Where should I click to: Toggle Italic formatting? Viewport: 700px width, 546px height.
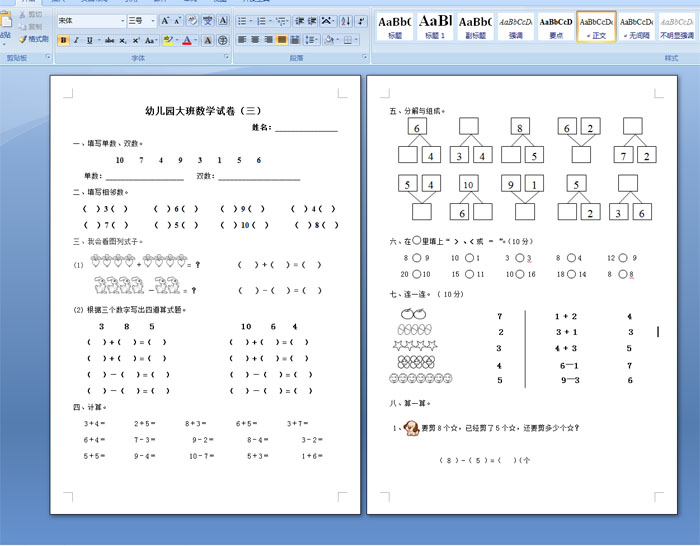76,41
